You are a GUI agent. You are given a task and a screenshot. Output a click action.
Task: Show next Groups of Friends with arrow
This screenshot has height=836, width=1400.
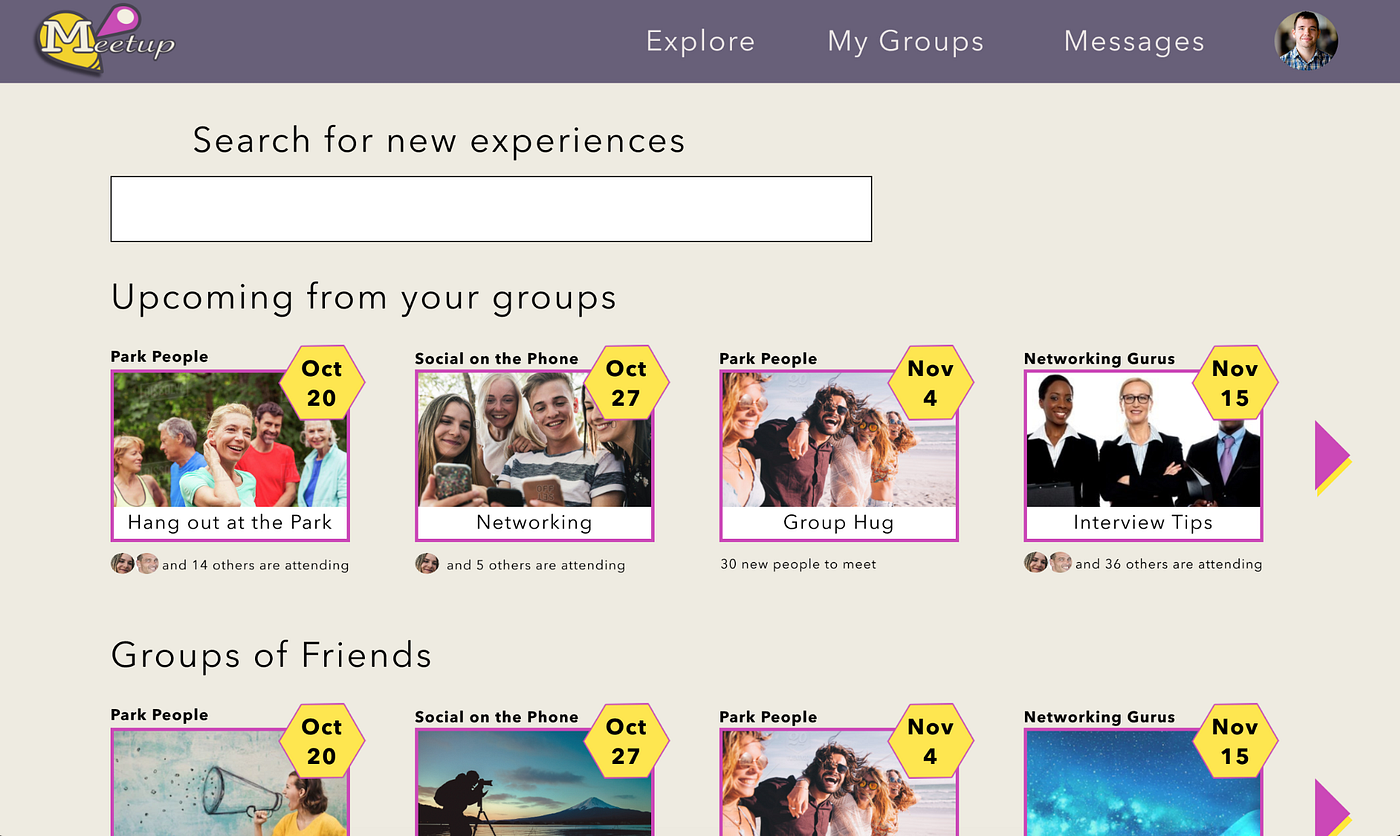pyautogui.click(x=1333, y=807)
